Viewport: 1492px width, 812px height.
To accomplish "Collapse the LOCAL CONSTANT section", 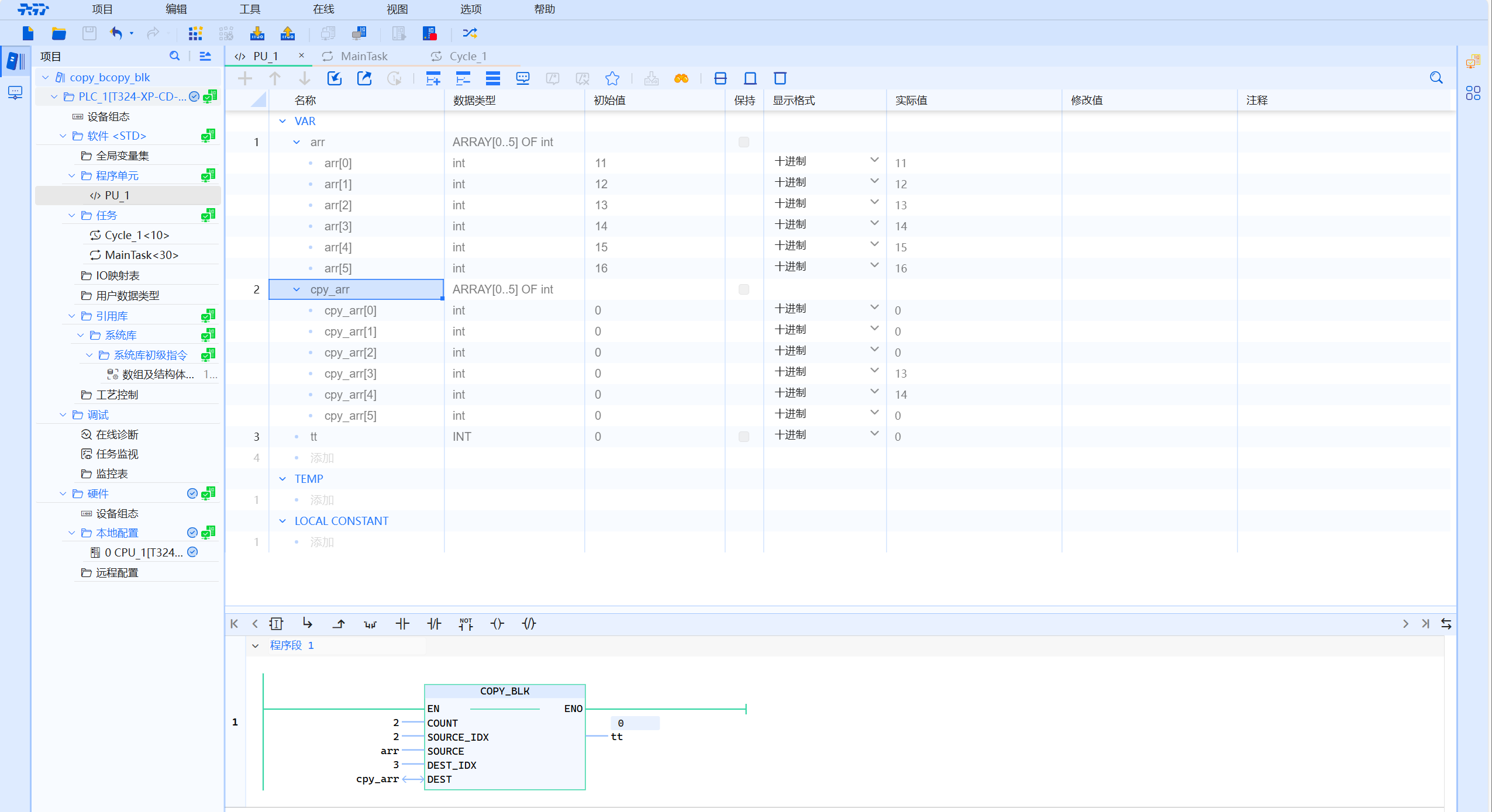I will (282, 521).
